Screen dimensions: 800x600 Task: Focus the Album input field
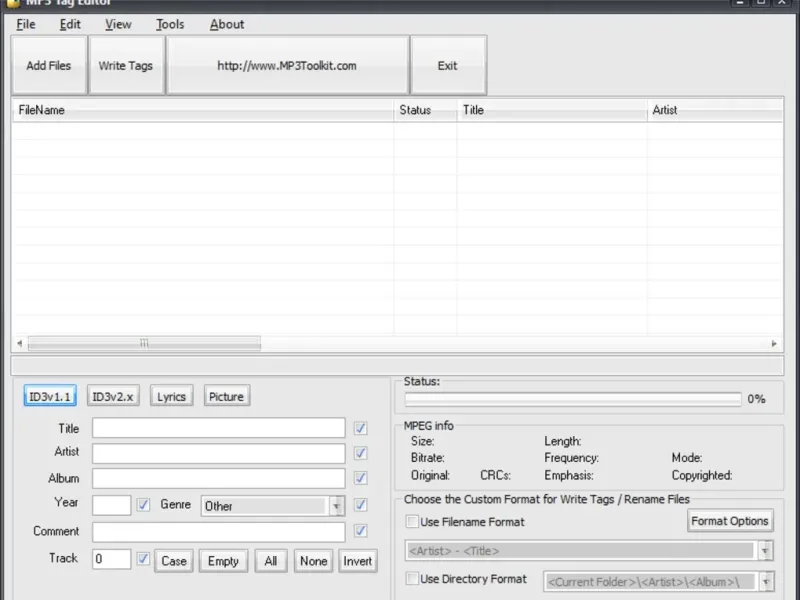tap(218, 478)
